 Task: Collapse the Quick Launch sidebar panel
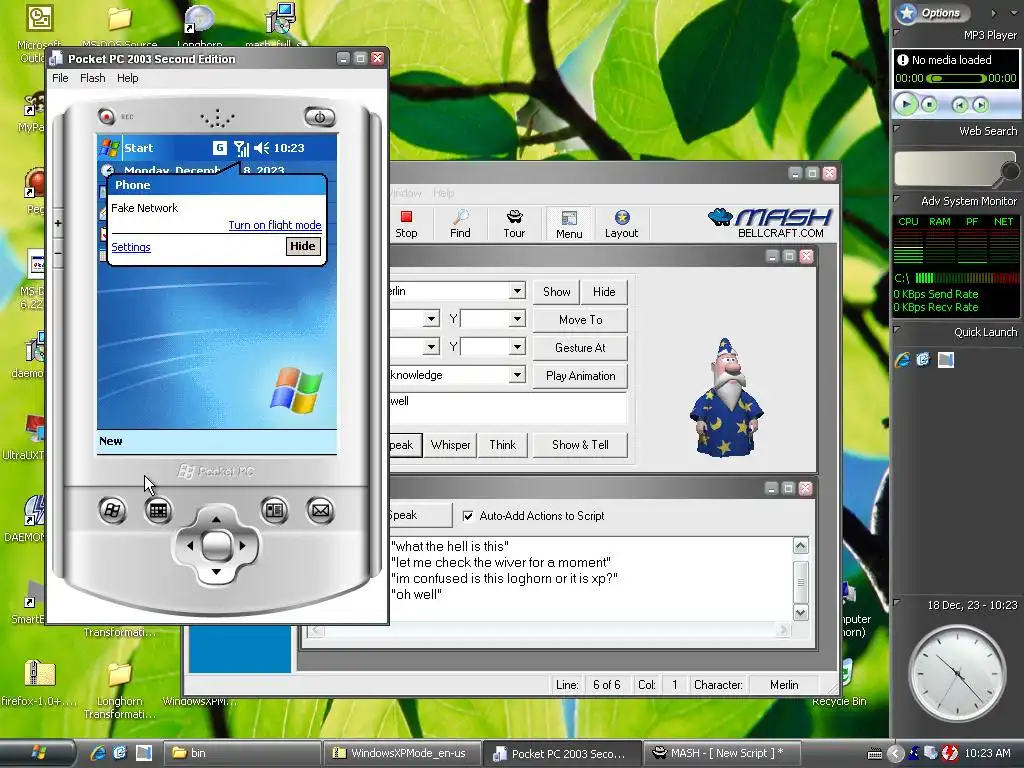click(x=897, y=330)
